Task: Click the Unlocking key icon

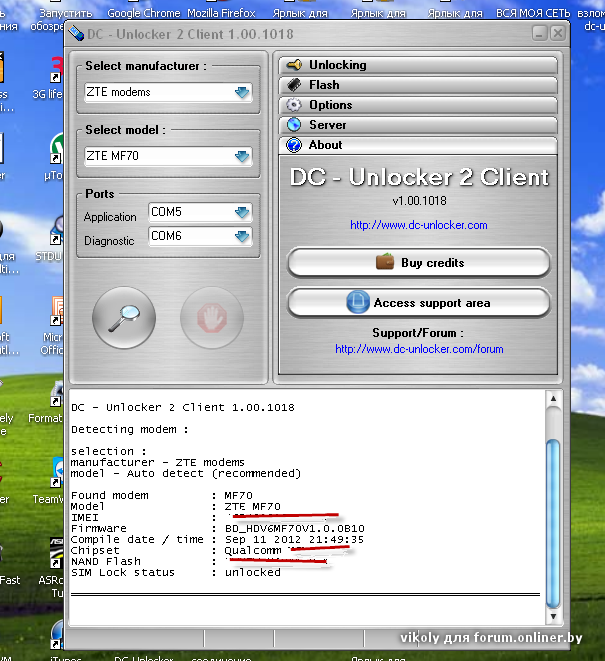Action: click(x=294, y=65)
